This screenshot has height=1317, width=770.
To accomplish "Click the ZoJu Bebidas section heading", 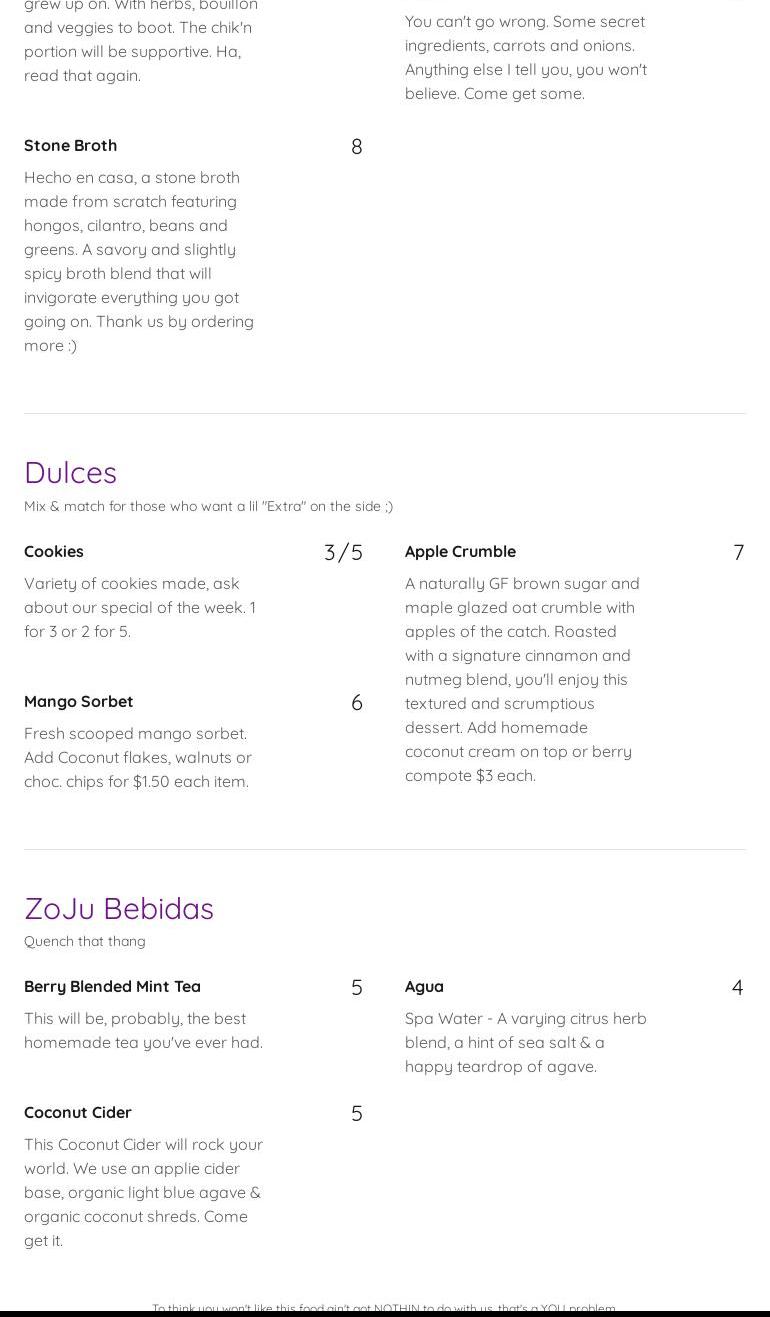I will click(119, 908).
